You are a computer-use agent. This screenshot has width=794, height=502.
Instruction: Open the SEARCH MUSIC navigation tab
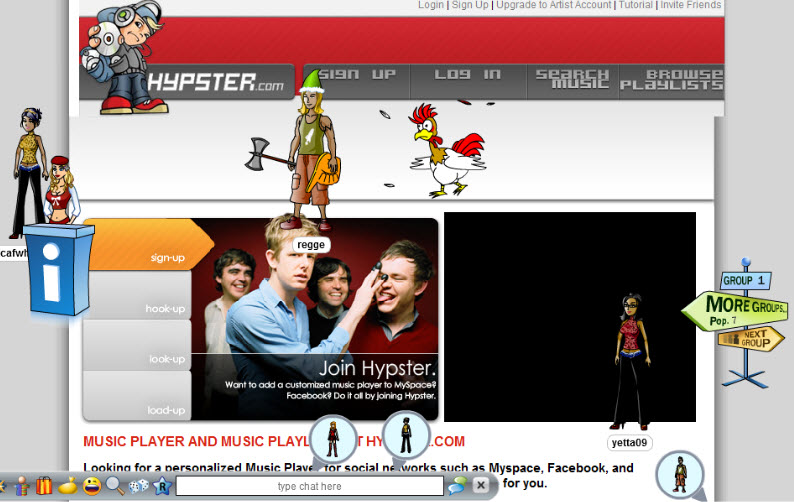(x=573, y=81)
